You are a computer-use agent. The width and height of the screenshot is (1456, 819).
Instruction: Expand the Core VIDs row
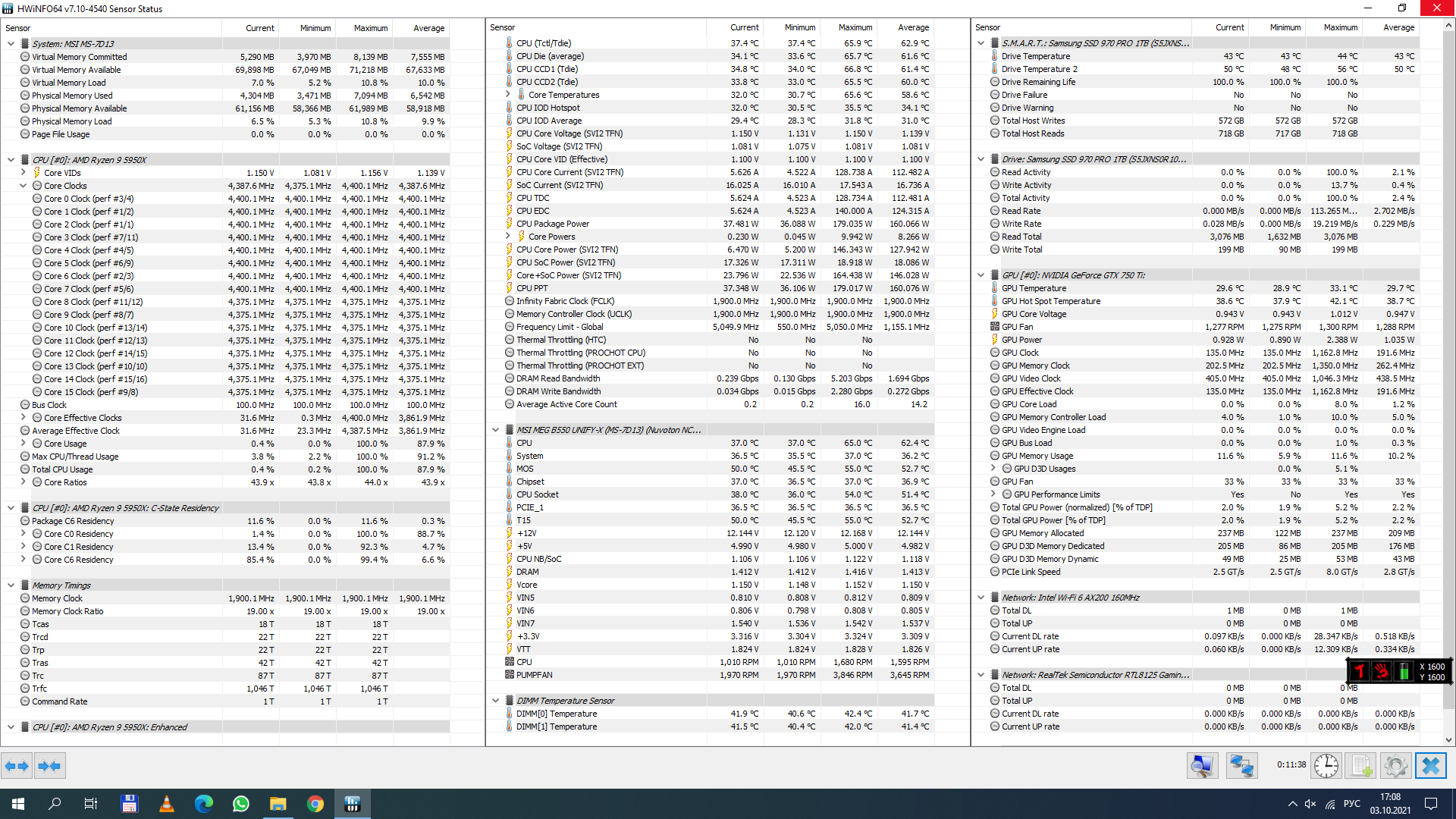pos(23,173)
